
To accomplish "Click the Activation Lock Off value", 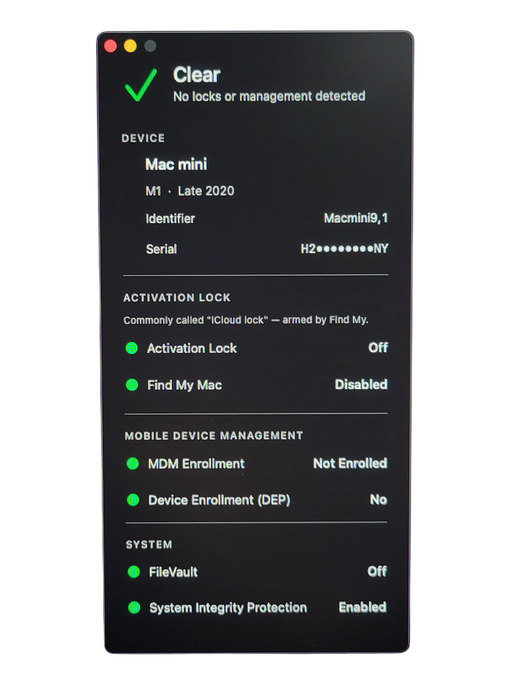I will pos(378,347).
